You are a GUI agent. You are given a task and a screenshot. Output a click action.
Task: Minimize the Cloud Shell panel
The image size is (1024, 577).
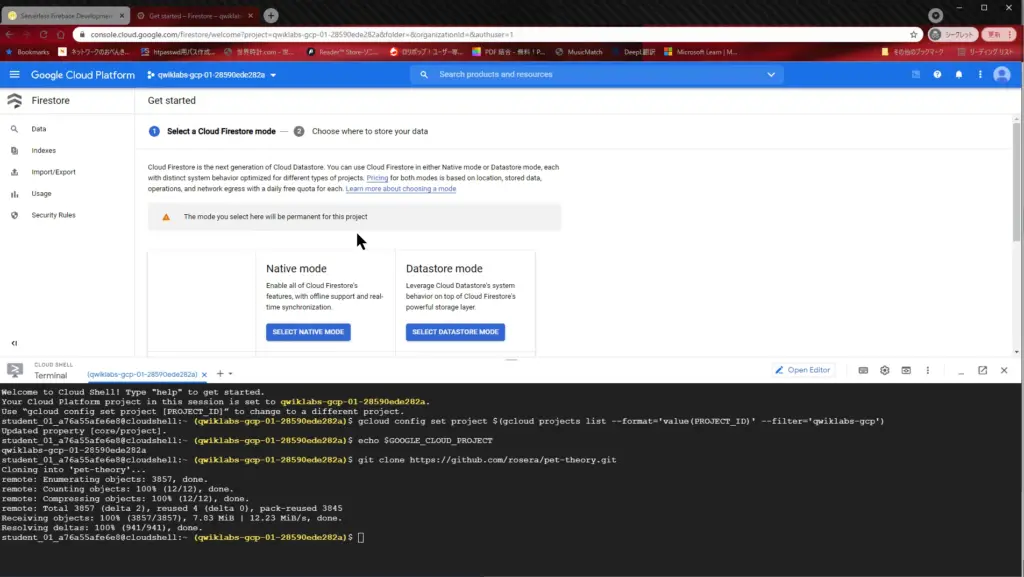[x=961, y=371]
